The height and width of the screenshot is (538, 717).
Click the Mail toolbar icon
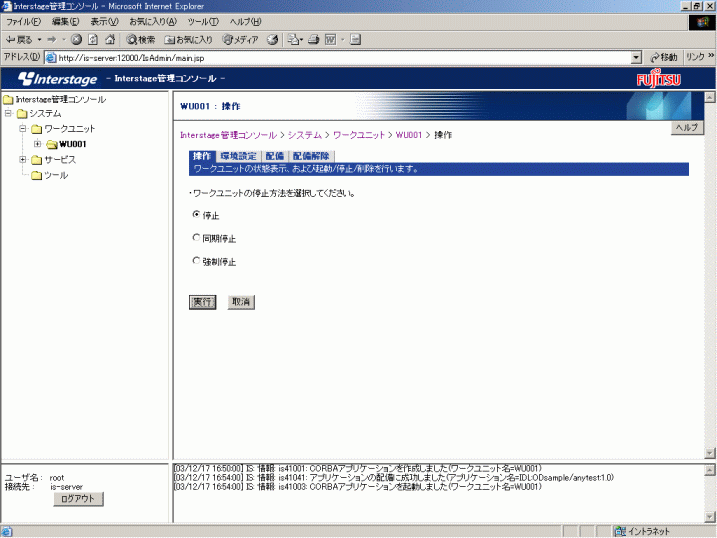pyautogui.click(x=293, y=40)
